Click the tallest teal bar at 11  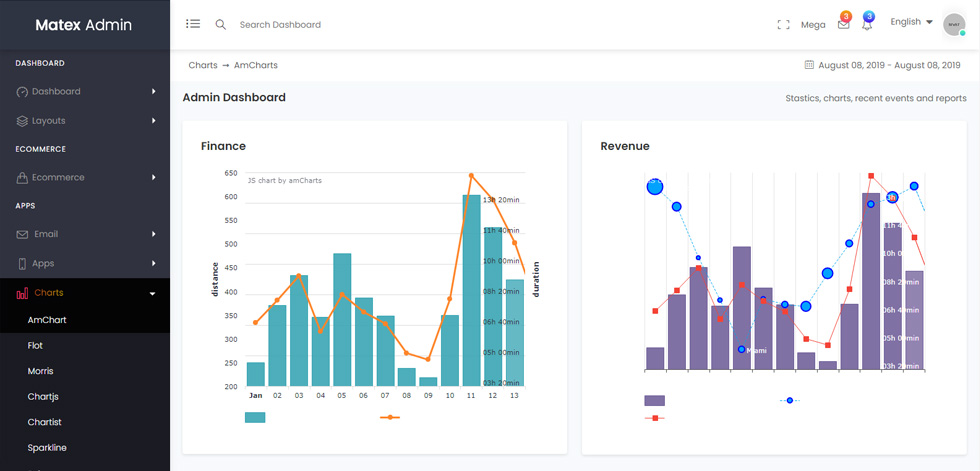(471, 290)
